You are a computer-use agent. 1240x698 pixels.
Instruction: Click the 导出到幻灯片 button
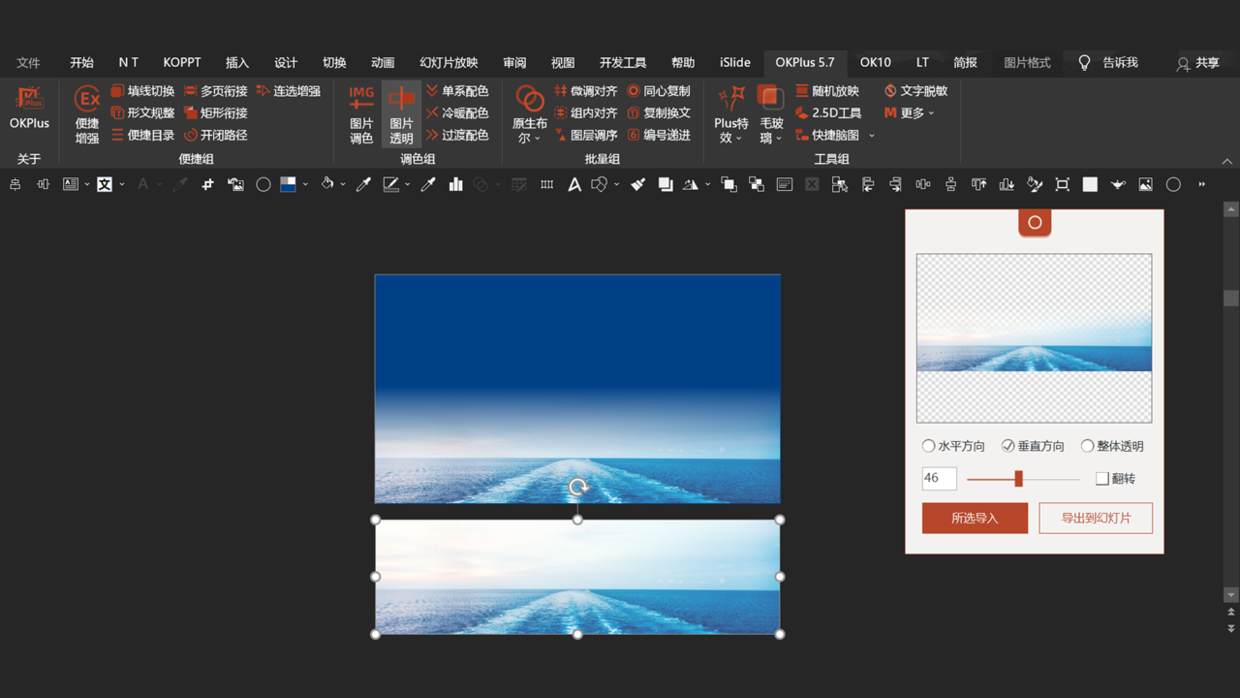point(1095,518)
